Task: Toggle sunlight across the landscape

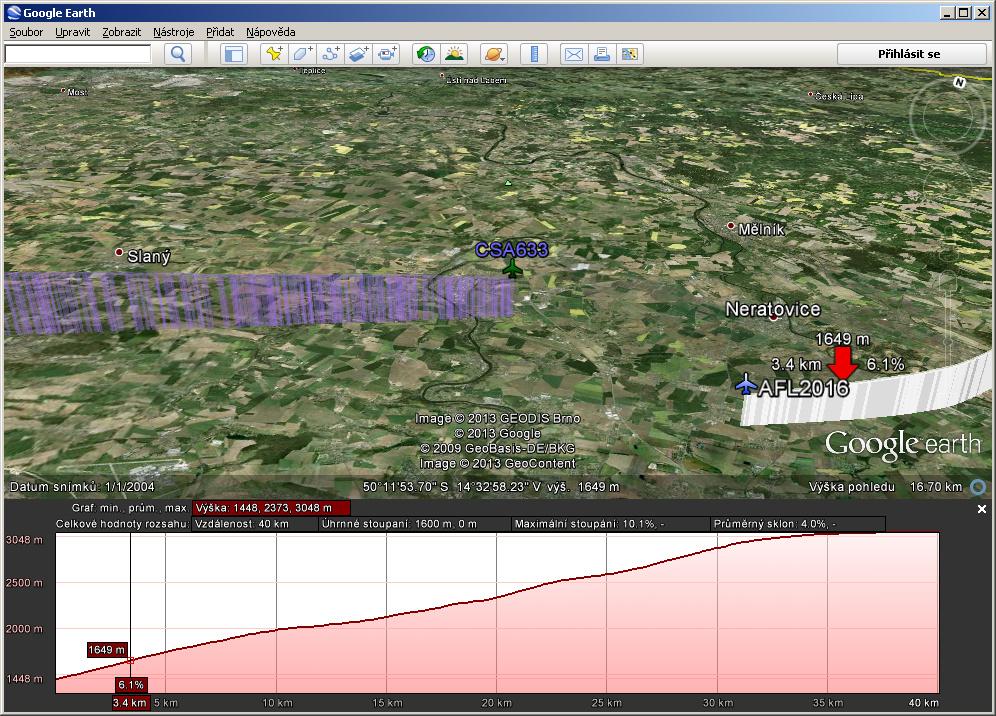Action: coord(454,54)
